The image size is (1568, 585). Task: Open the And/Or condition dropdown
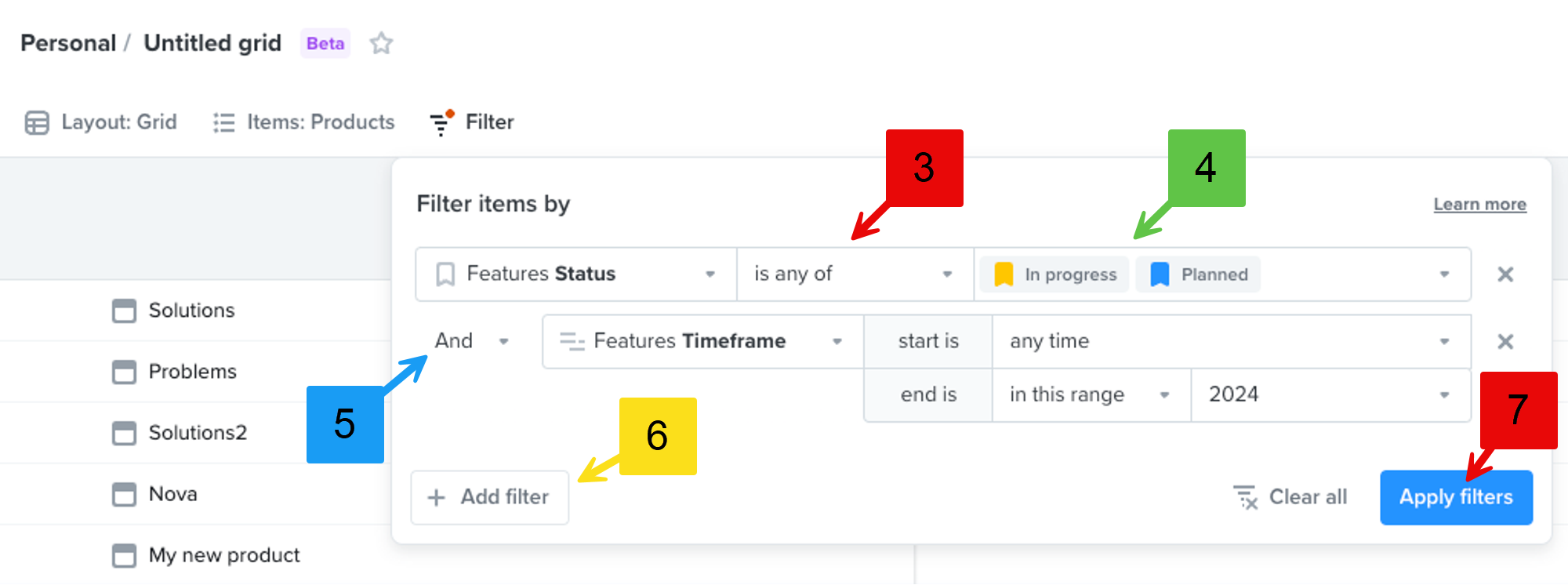point(503,341)
